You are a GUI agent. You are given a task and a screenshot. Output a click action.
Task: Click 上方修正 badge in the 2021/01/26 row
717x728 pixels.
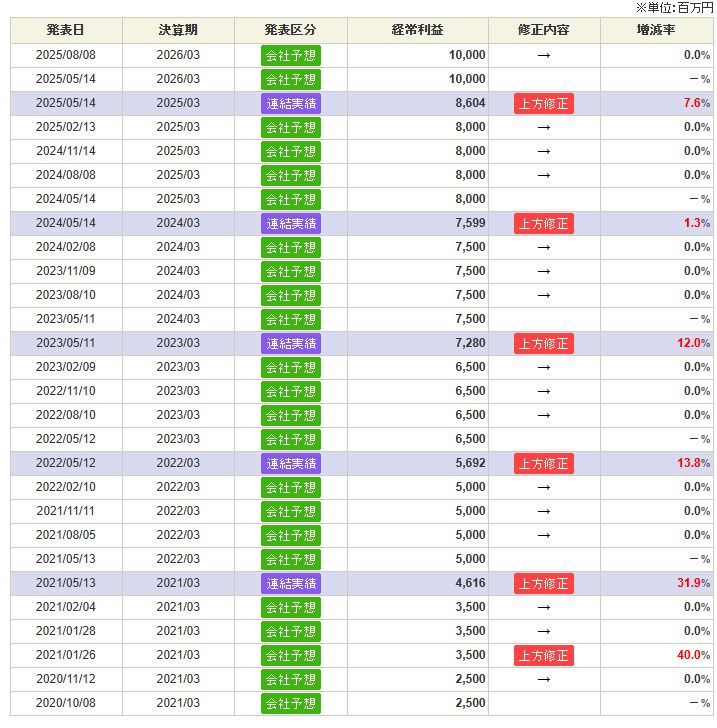(x=544, y=656)
